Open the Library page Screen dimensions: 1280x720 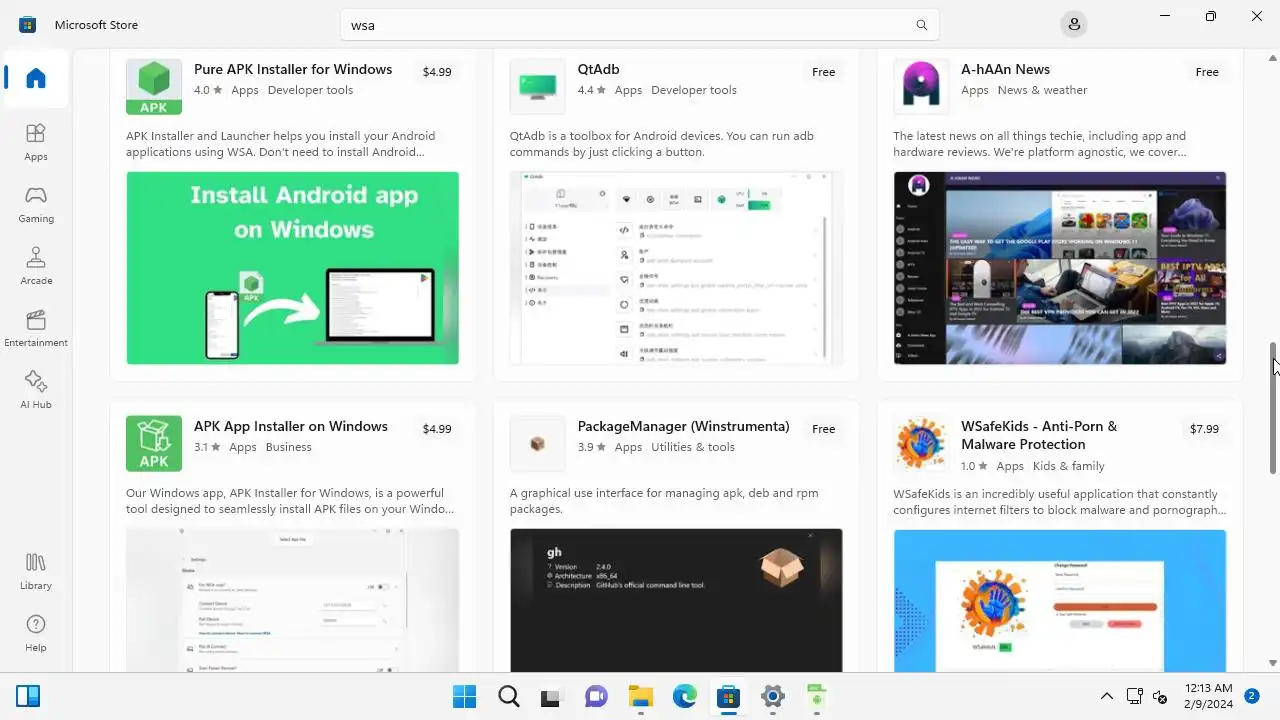[36, 571]
